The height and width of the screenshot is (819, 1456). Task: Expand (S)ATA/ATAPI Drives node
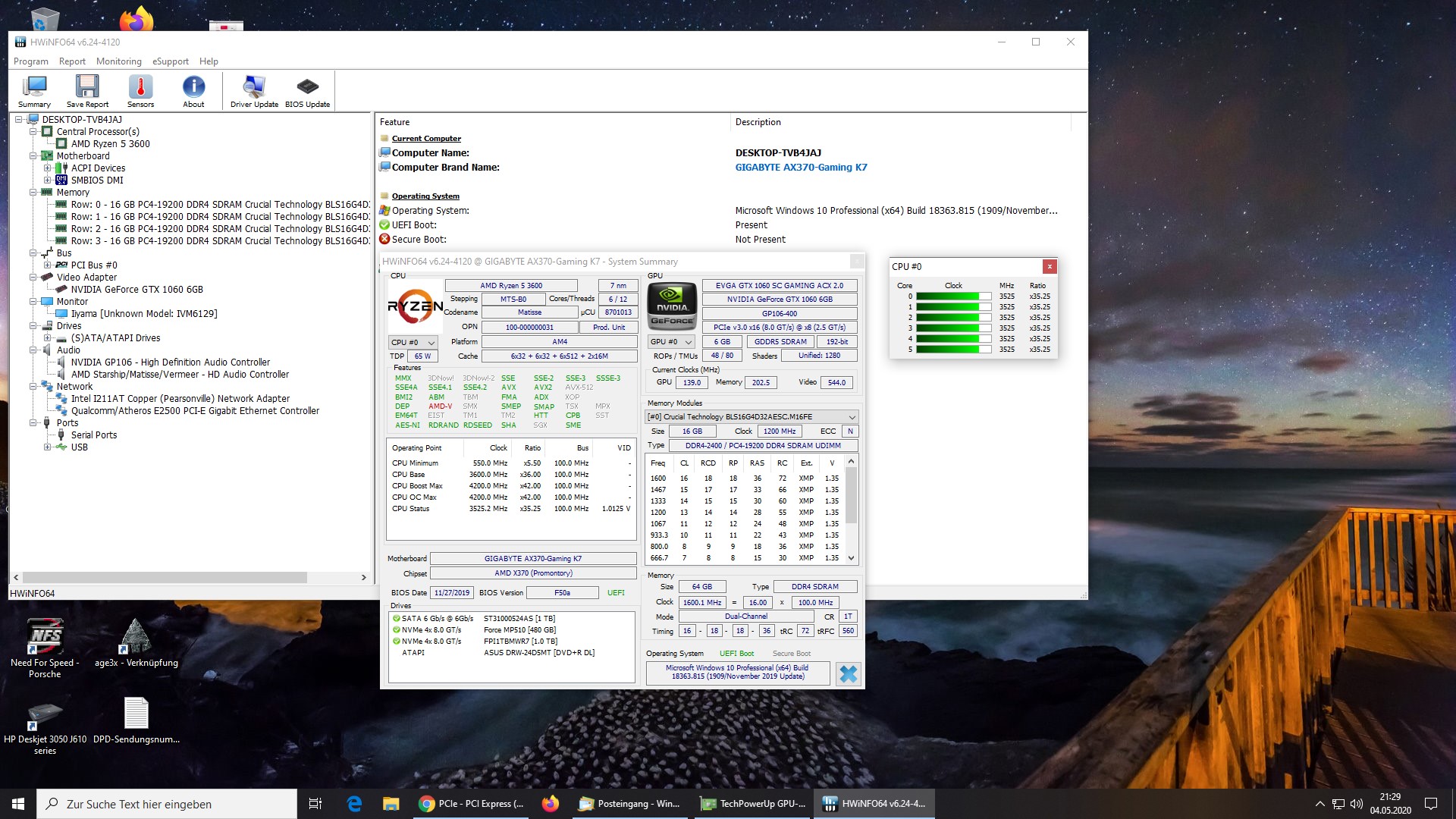pyautogui.click(x=48, y=337)
